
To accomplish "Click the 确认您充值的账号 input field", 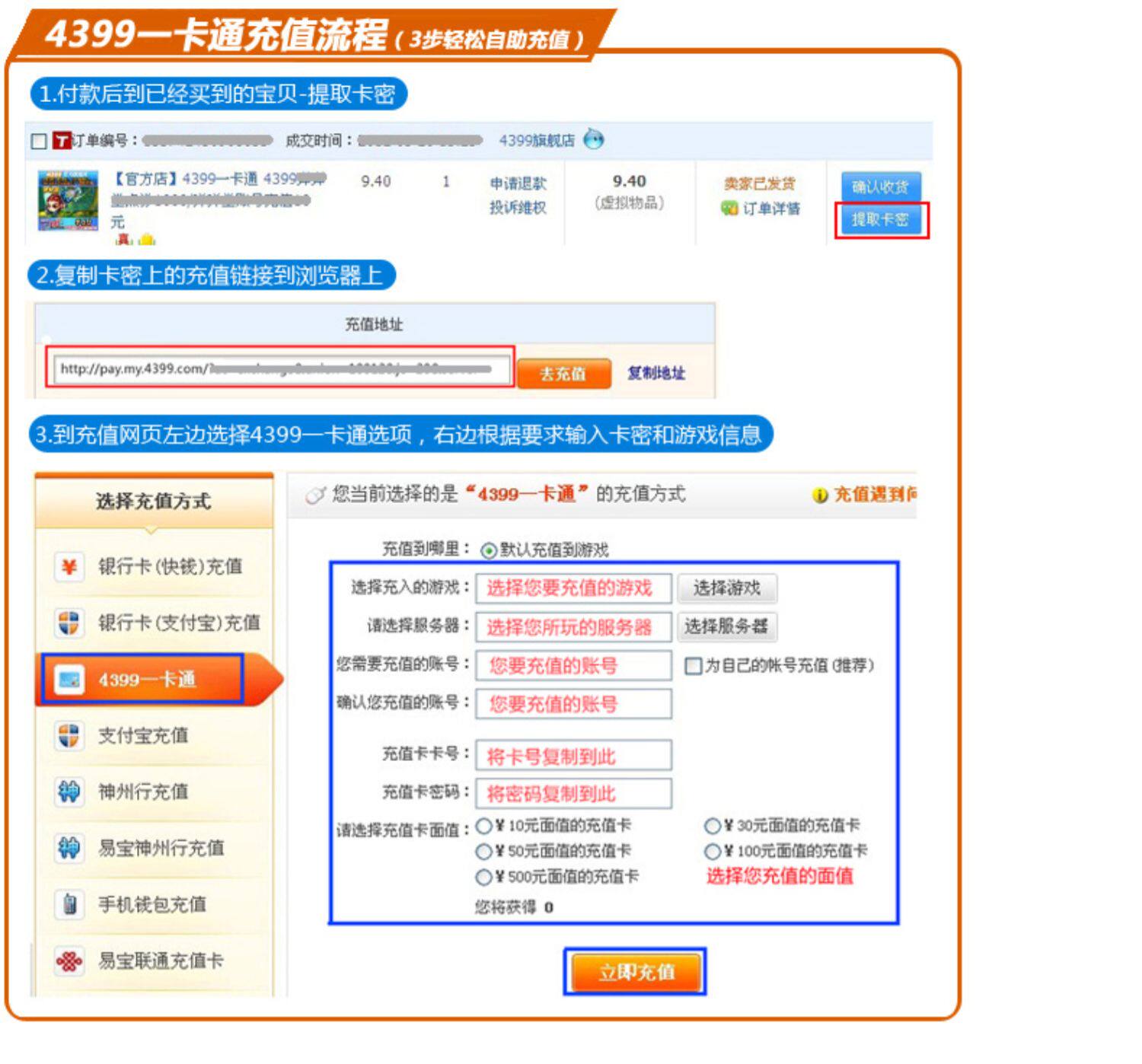I will pos(573,704).
